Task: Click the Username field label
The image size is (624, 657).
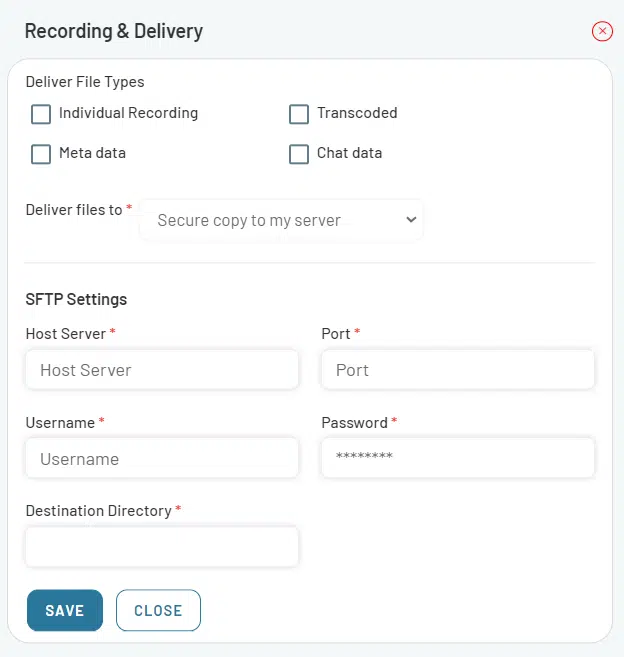Action: click(60, 423)
